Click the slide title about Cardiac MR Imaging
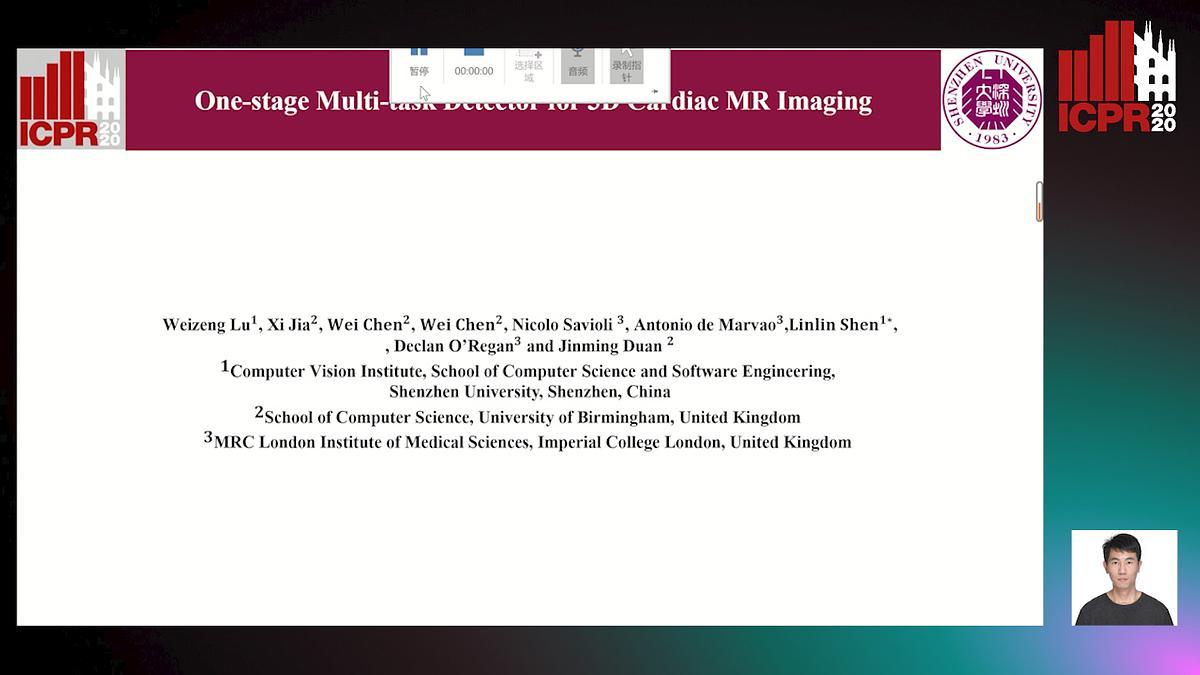Image resolution: width=1200 pixels, height=675 pixels. [533, 102]
